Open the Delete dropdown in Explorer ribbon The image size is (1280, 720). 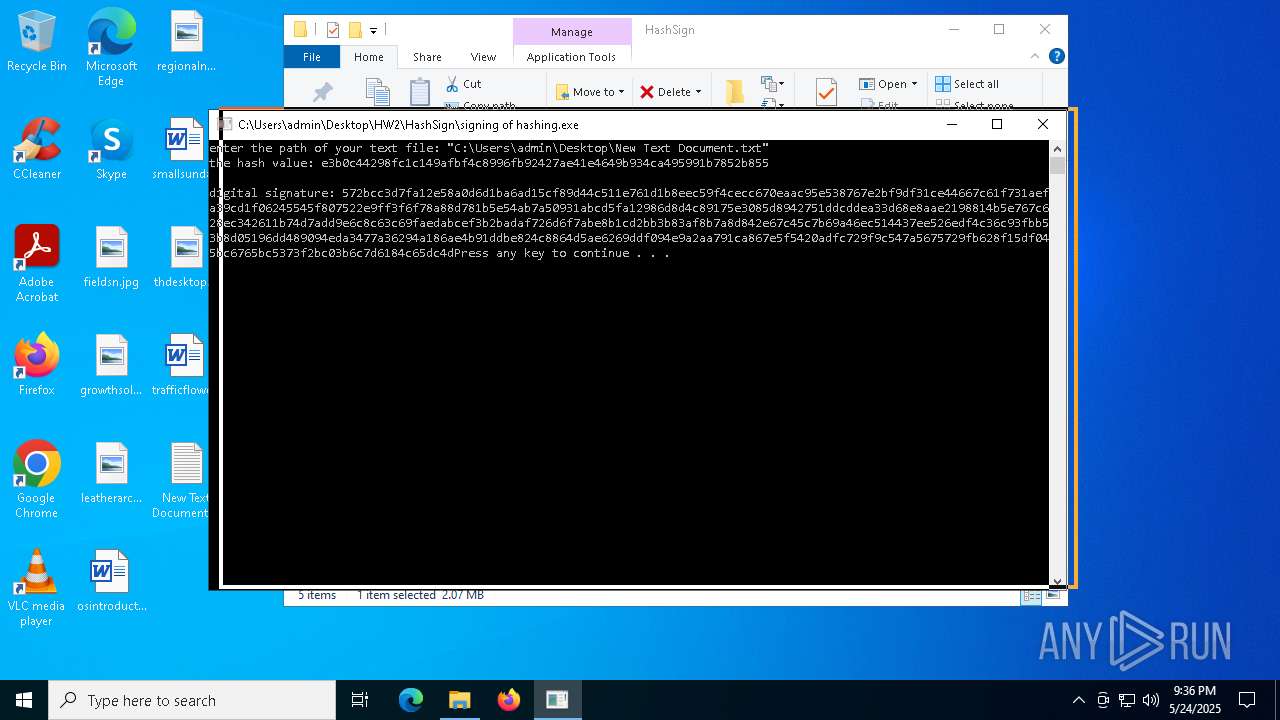coord(671,92)
